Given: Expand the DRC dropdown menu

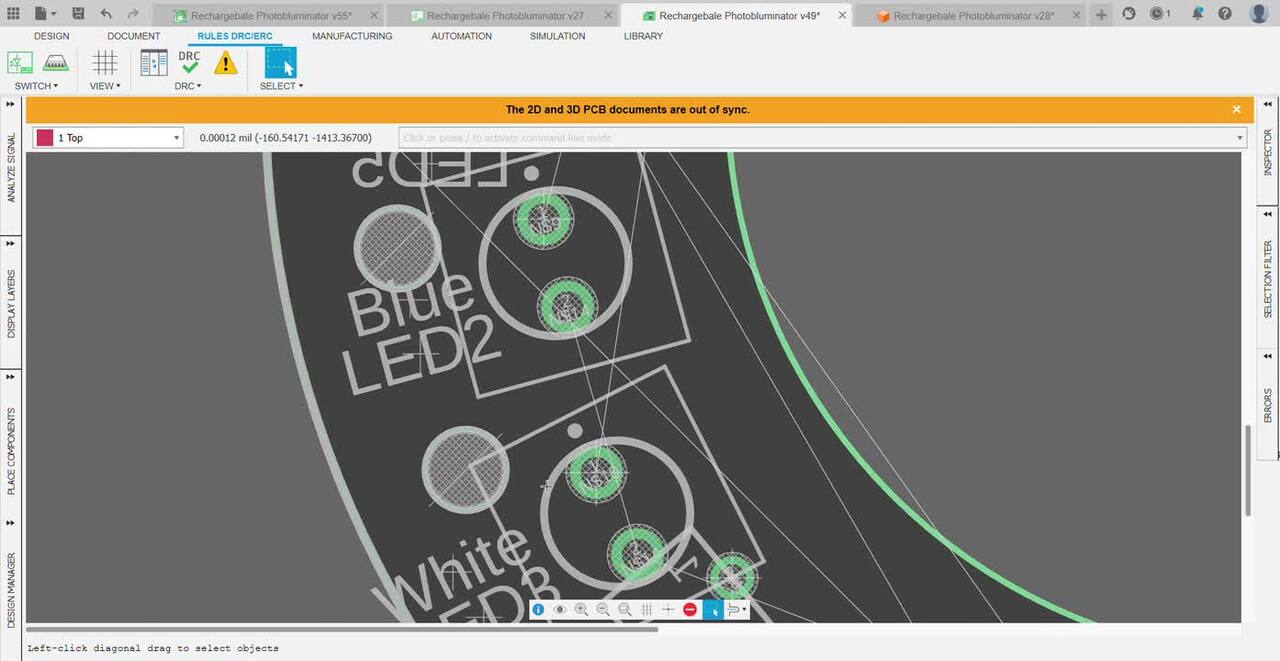Looking at the screenshot, I should 188,86.
